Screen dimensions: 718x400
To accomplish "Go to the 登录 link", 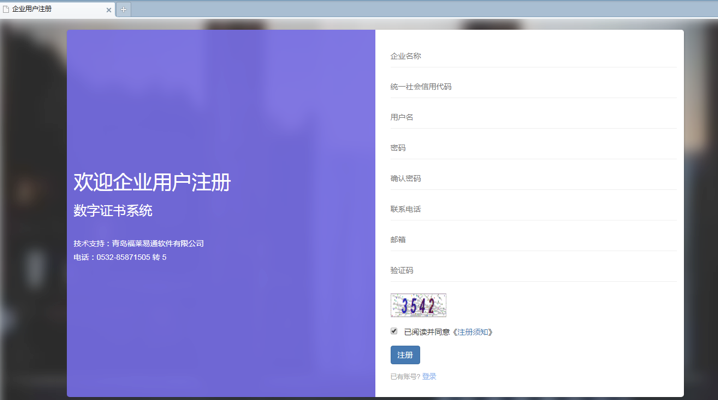I will coord(429,377).
